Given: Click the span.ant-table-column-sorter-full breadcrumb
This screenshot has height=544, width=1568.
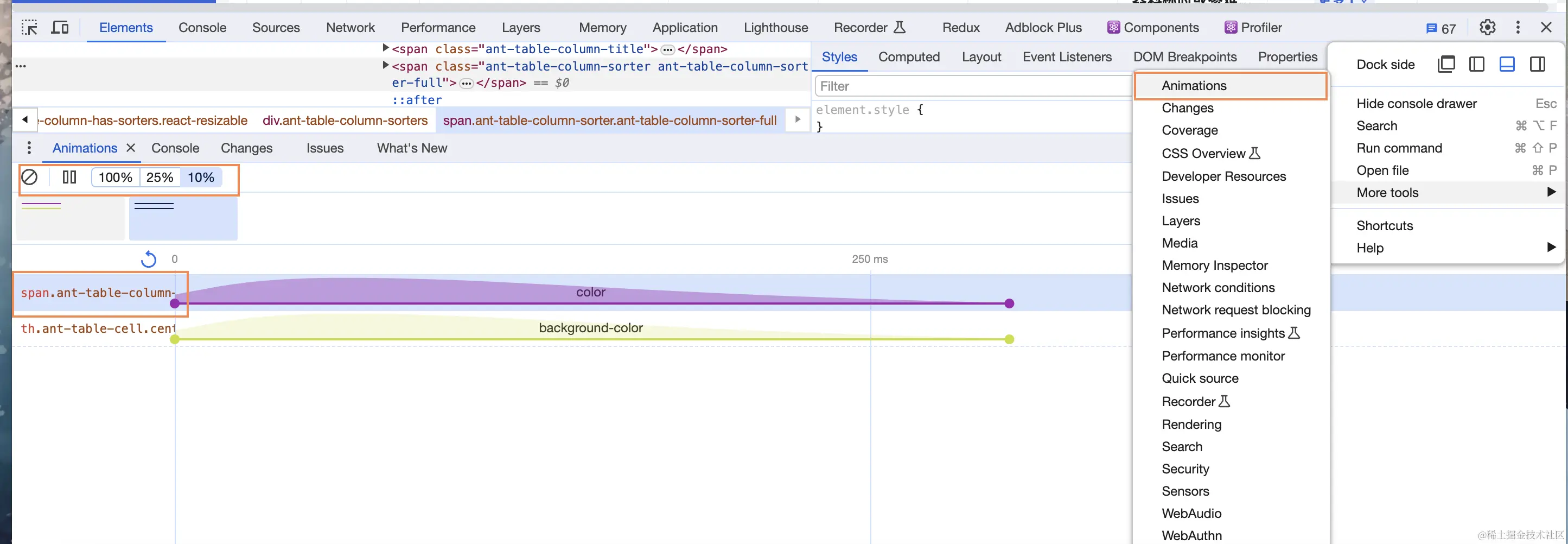Looking at the screenshot, I should [x=609, y=121].
